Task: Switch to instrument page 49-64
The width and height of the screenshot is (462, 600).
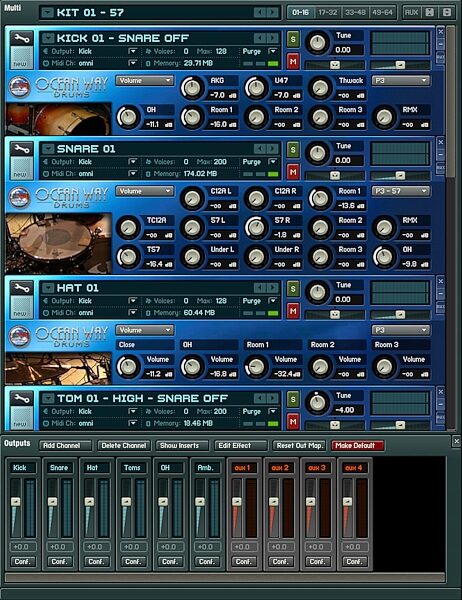Action: [x=382, y=13]
